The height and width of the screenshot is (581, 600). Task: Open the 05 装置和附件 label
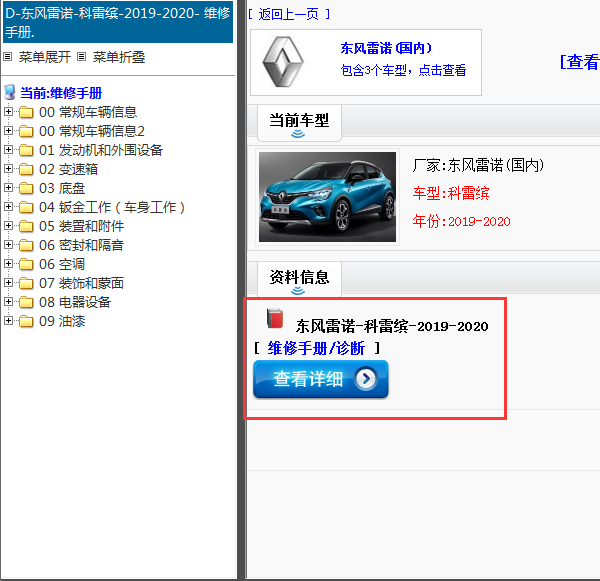(82, 226)
